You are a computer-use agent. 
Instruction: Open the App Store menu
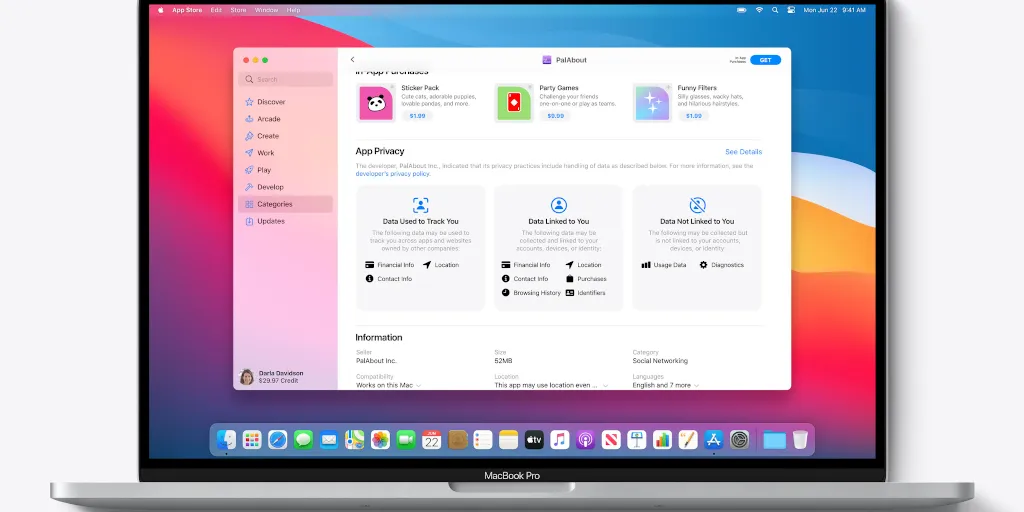(187, 10)
